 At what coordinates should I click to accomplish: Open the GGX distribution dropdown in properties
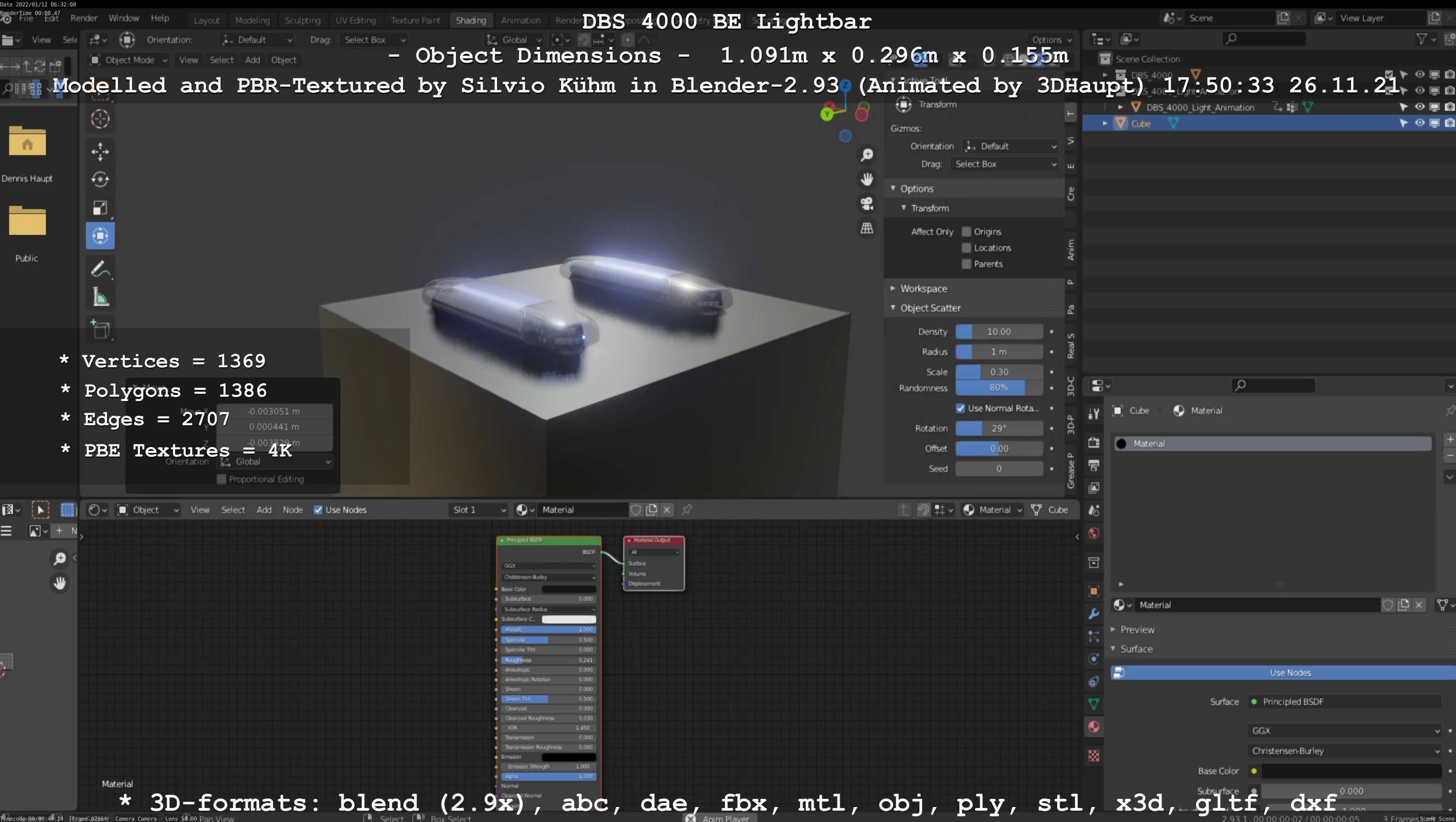(1345, 731)
